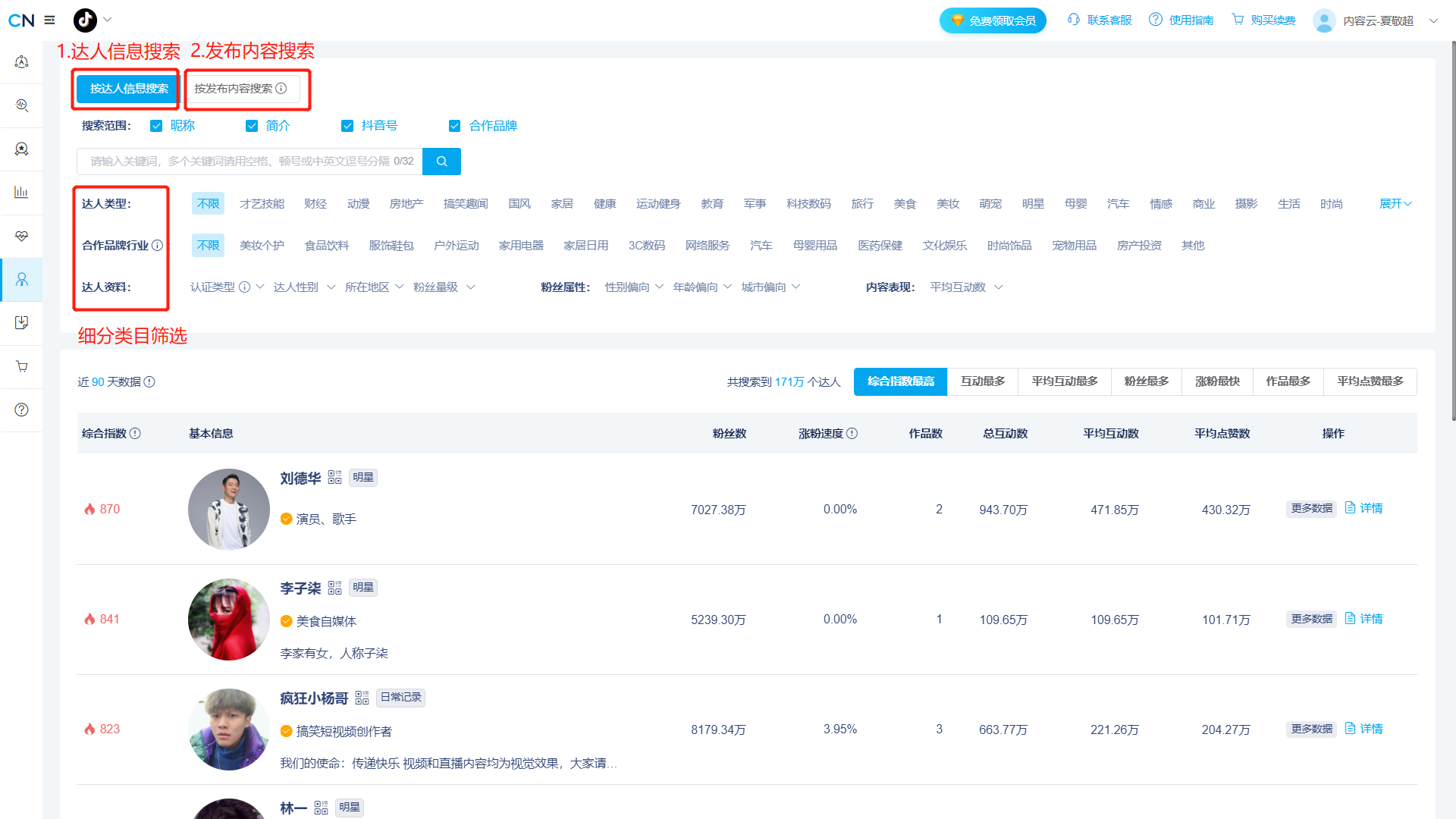Open the 平均互动数 dropdown
This screenshot has height=819, width=1456.
(x=966, y=287)
